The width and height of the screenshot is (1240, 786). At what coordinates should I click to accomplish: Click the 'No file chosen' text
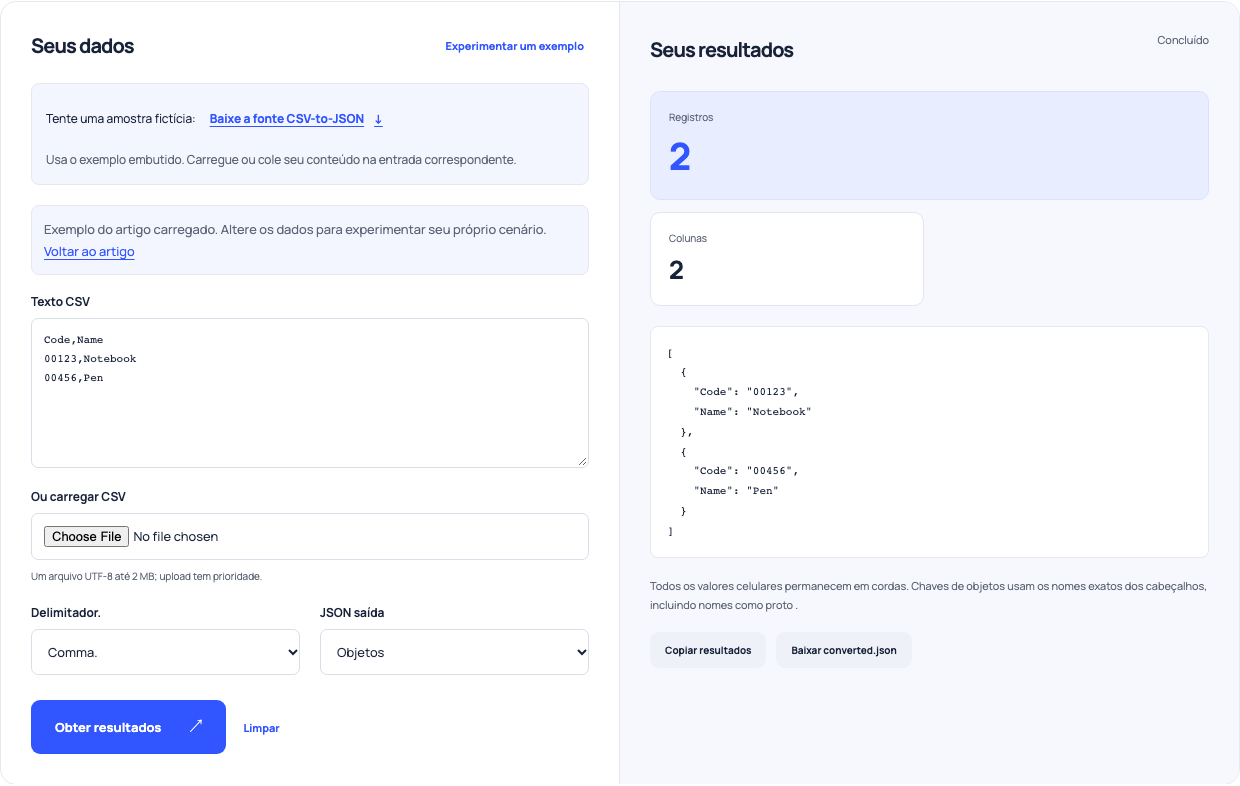point(176,537)
